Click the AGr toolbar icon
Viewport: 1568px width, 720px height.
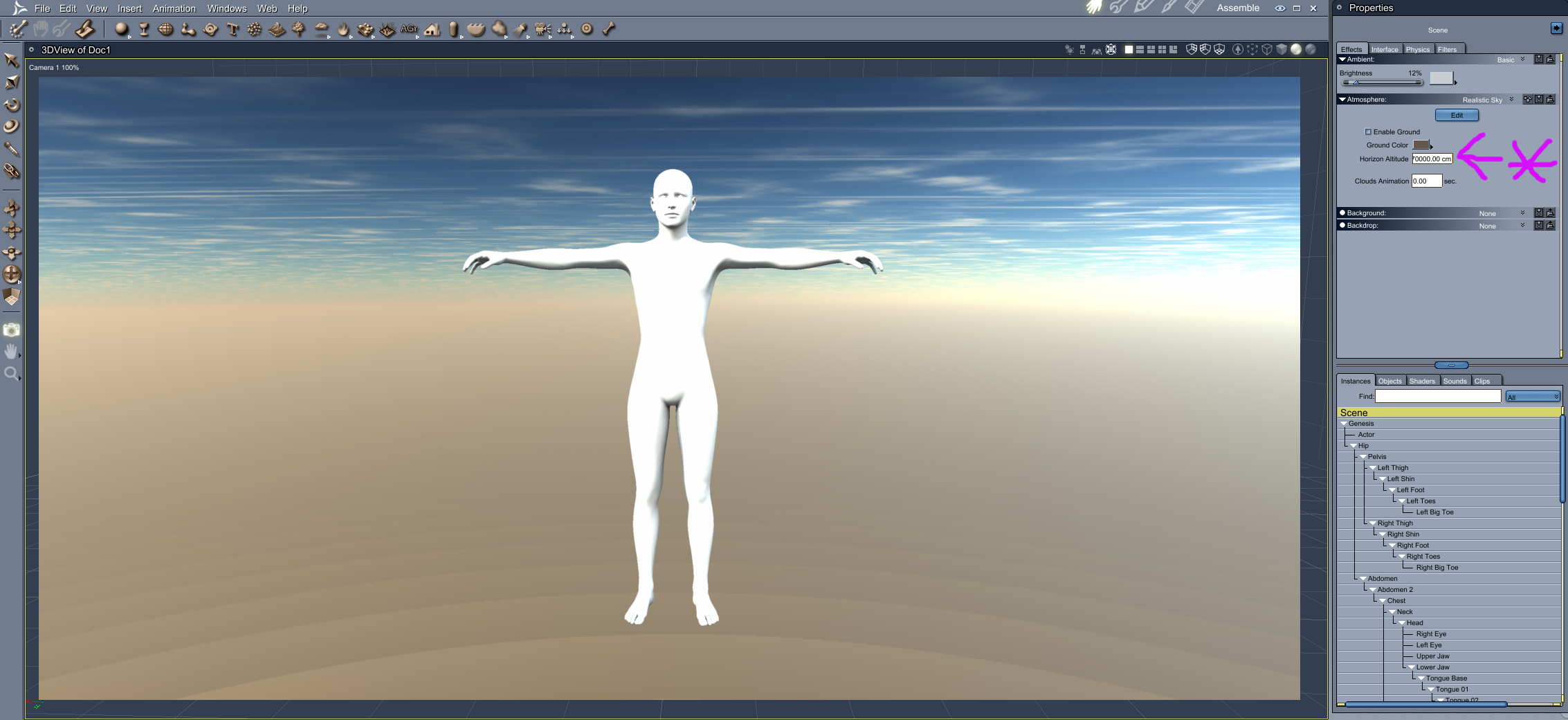[409, 29]
